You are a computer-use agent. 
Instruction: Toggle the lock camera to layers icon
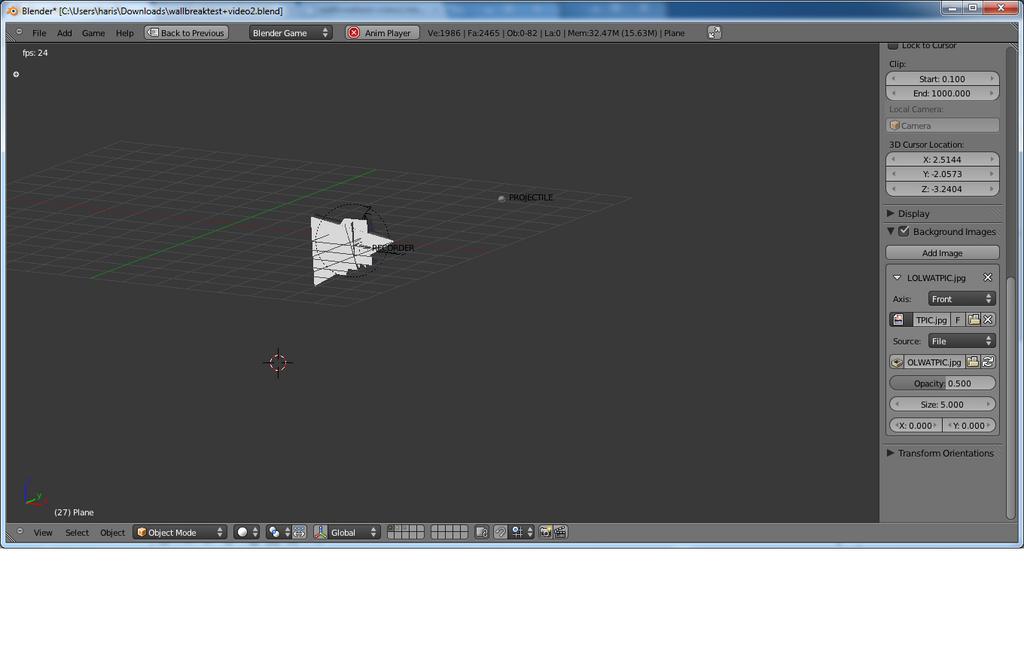point(481,532)
